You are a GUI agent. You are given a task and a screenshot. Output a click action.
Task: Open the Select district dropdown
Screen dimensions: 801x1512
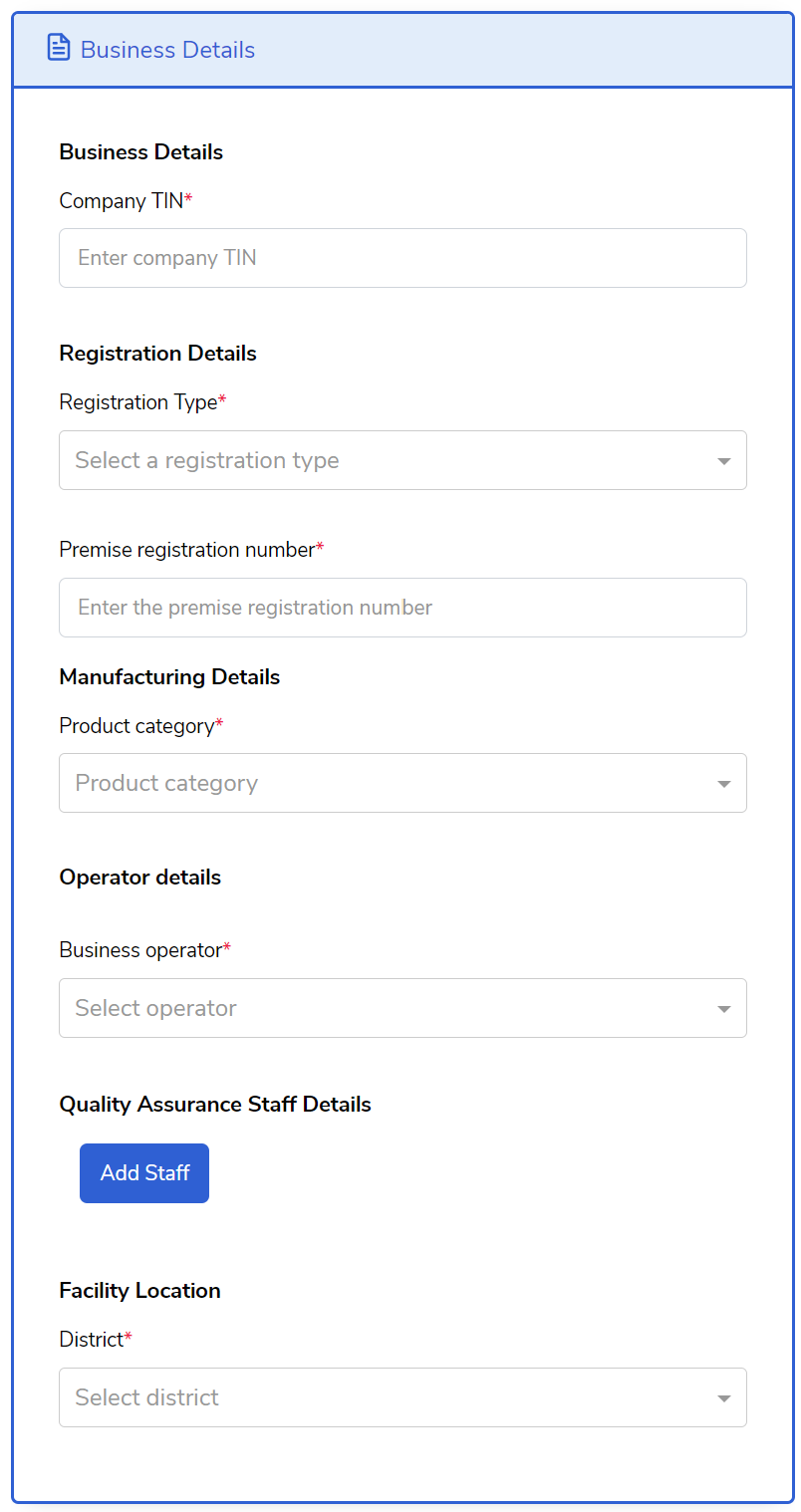[389, 1397]
